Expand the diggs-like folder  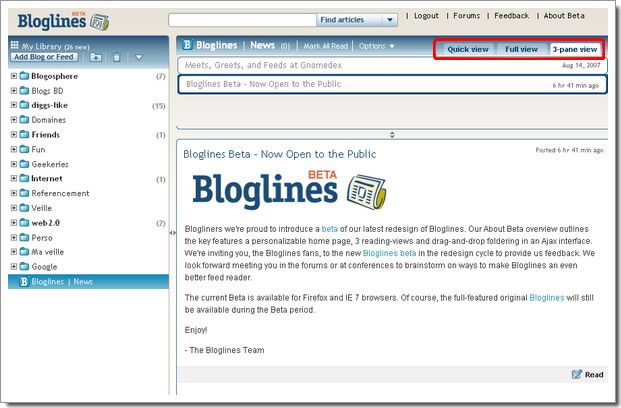[14, 105]
